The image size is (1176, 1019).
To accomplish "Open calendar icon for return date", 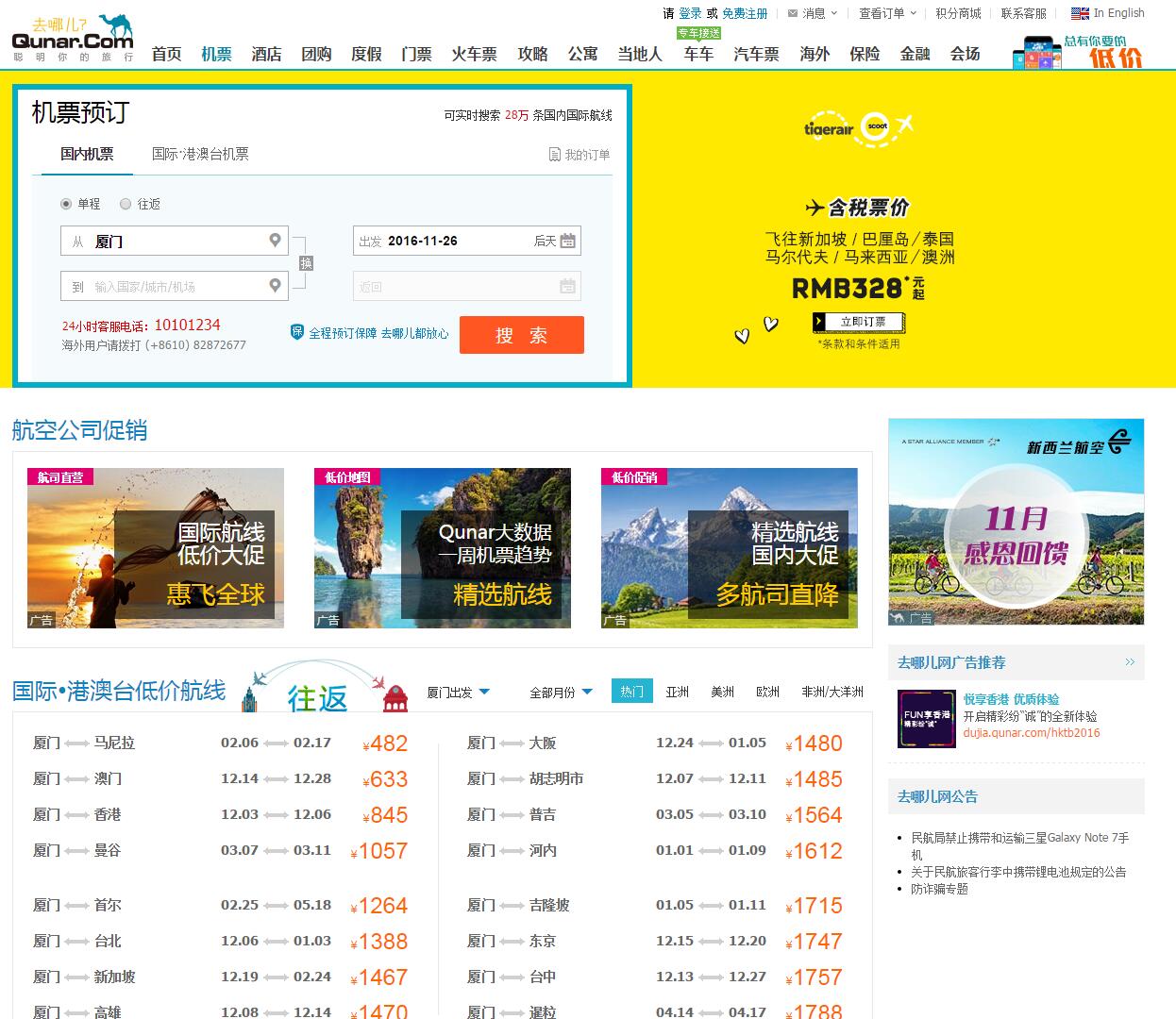I will [x=567, y=286].
